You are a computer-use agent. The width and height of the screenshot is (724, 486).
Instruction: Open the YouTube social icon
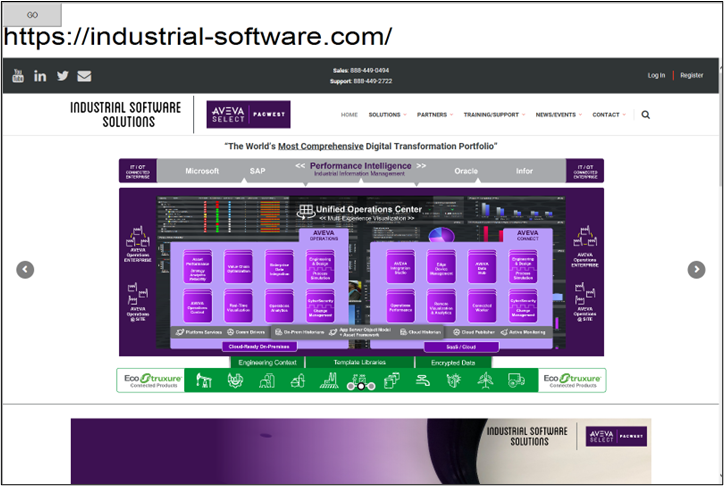[18, 76]
